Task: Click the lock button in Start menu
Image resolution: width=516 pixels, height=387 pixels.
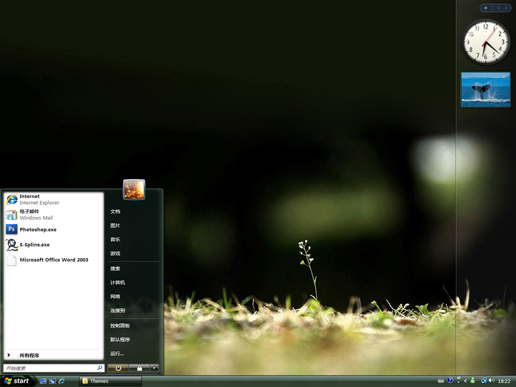Action: (139, 368)
